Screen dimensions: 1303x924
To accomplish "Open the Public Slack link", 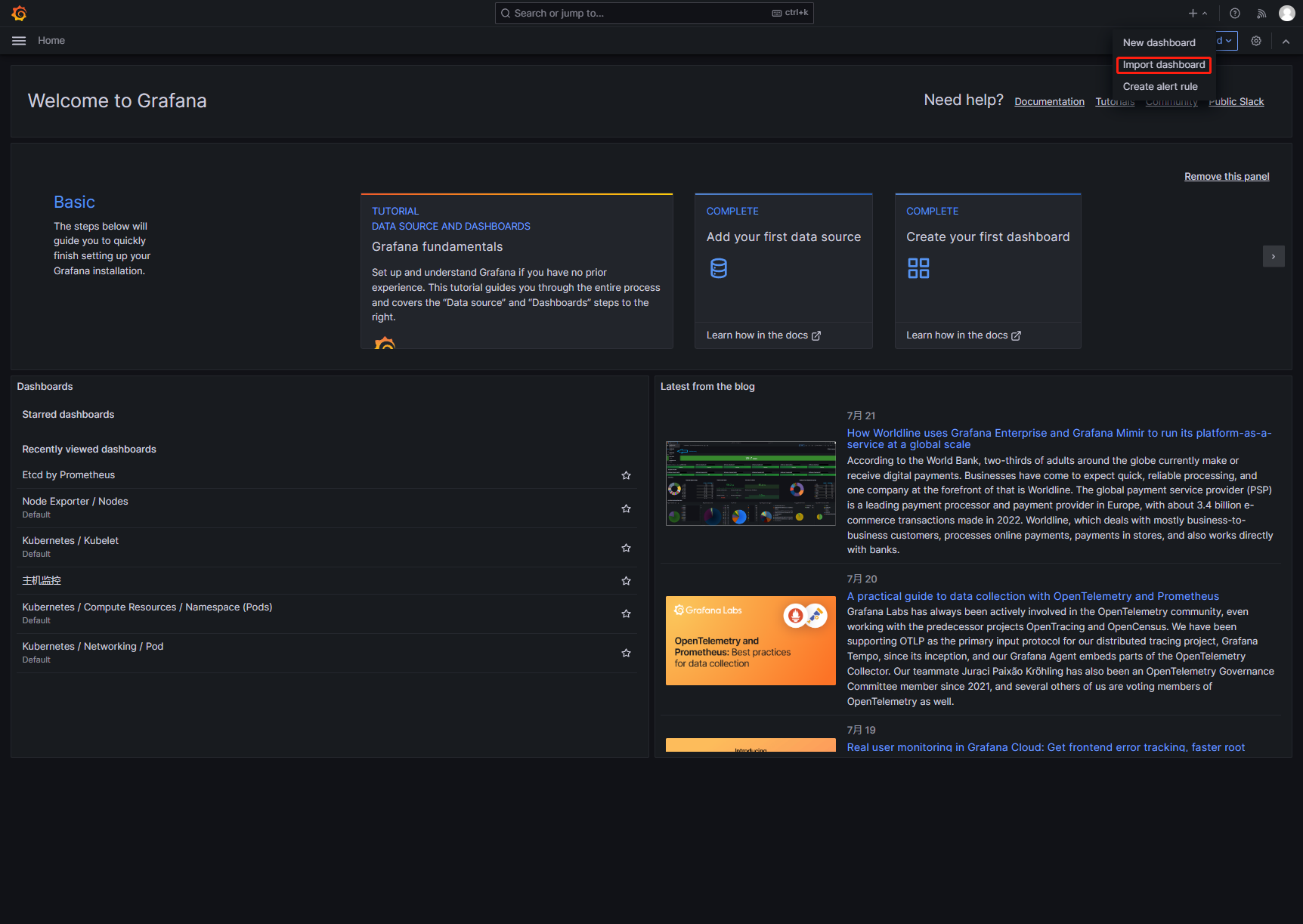I will pos(1236,102).
